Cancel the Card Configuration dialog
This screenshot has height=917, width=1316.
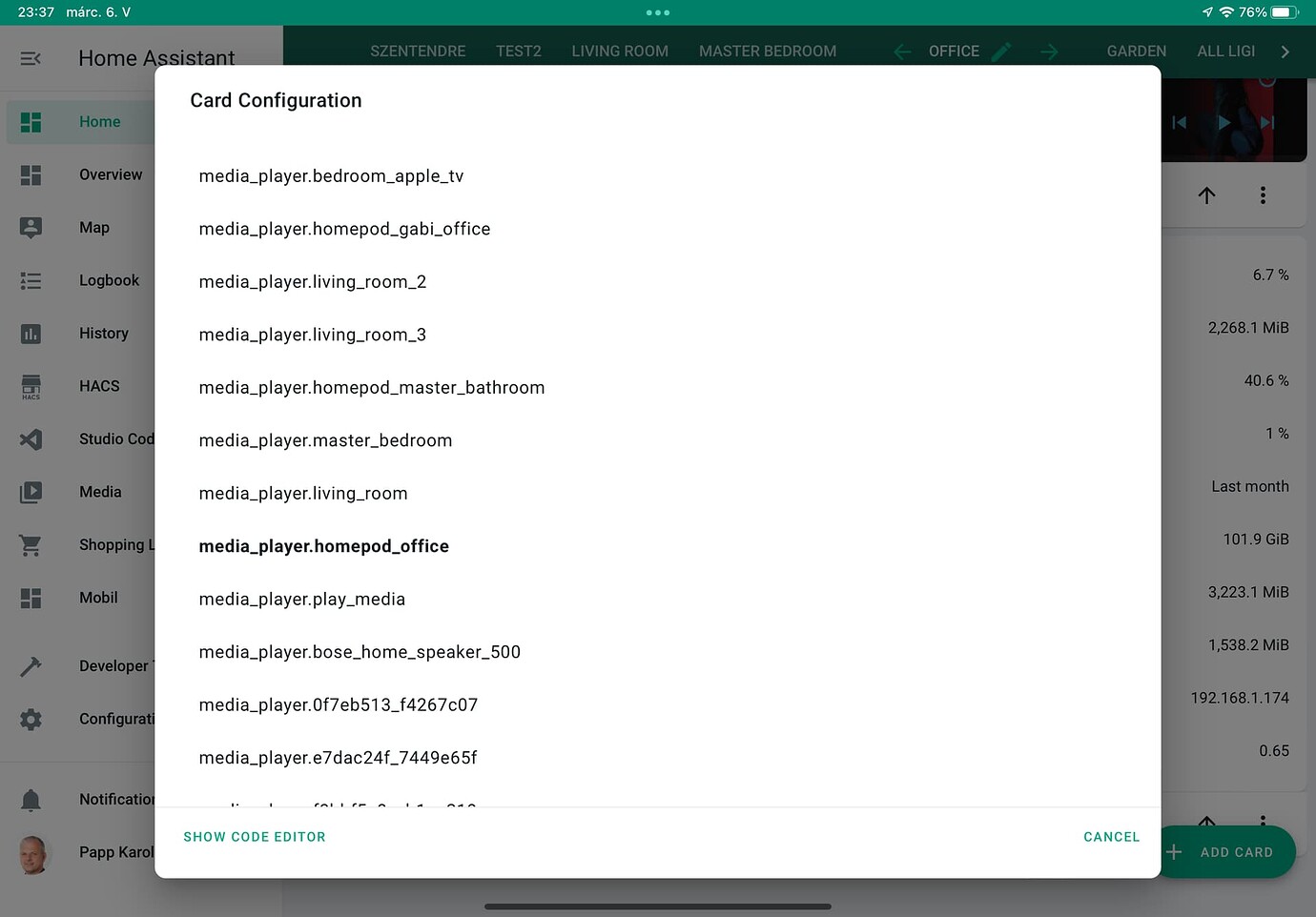[x=1111, y=836]
